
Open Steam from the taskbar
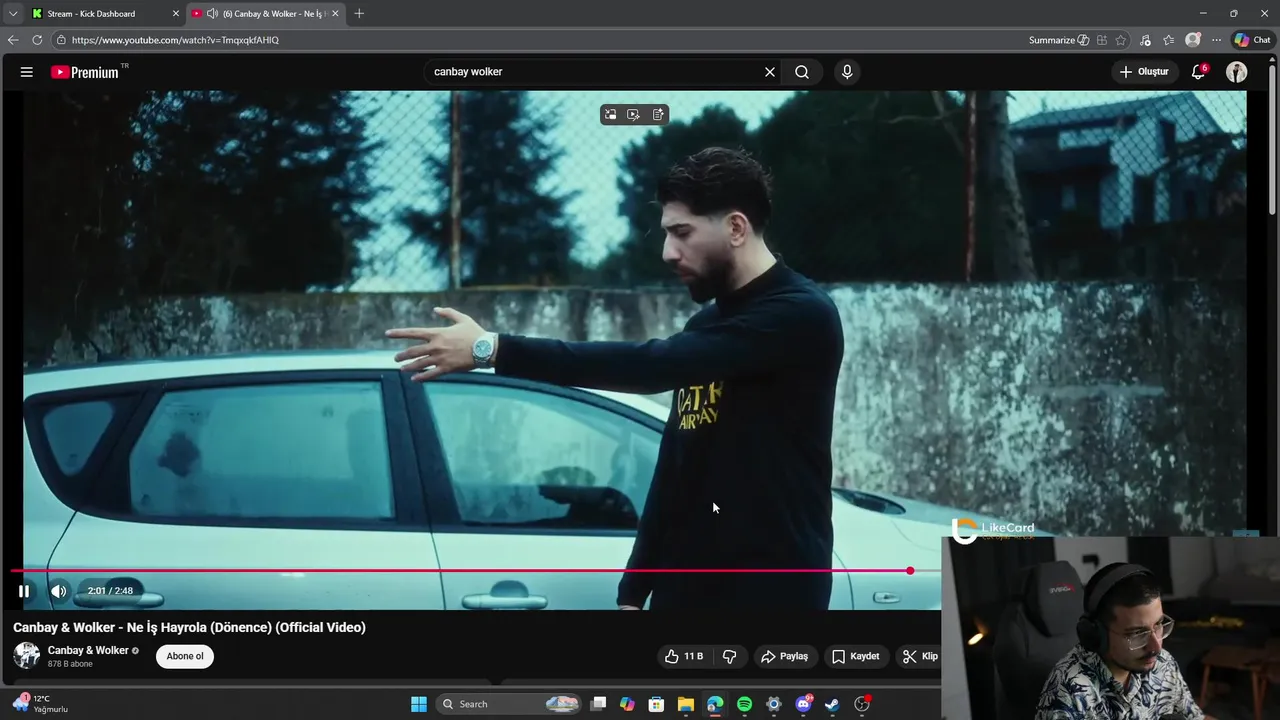[x=832, y=704]
